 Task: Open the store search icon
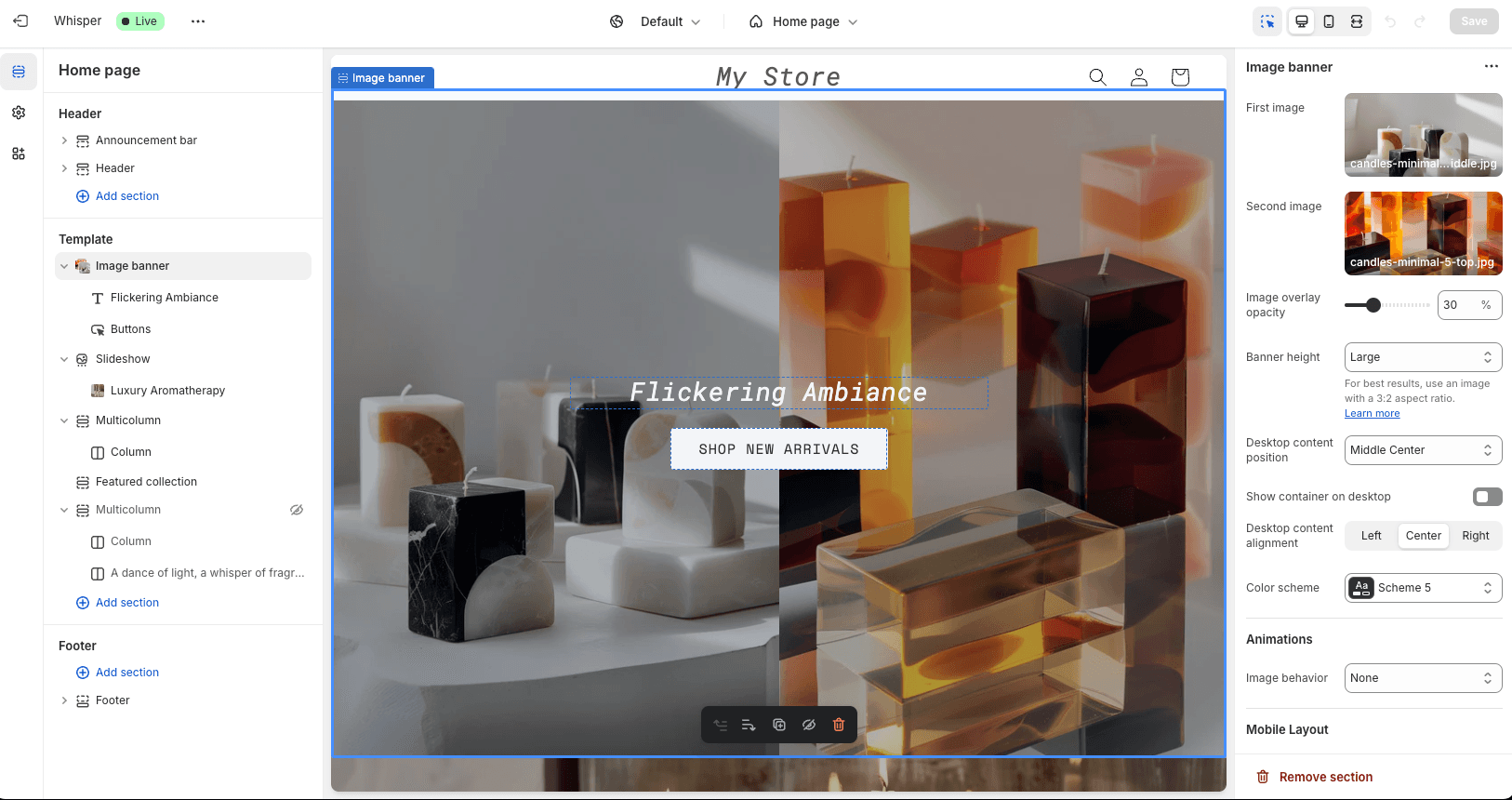[1097, 77]
